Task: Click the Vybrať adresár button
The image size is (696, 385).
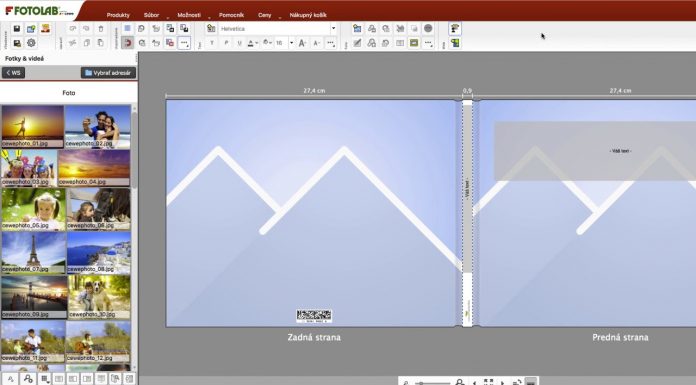Action: [x=108, y=73]
